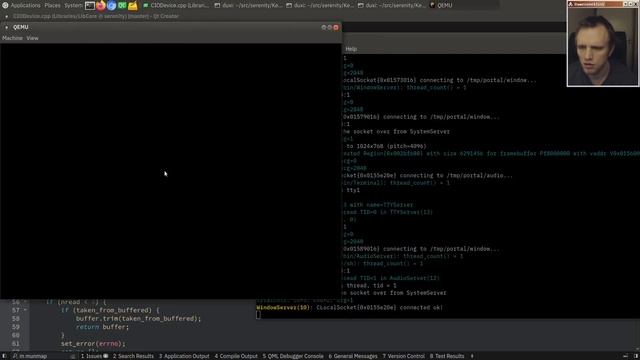
Task: Click inside the black QEMU display
Action: click(x=171, y=171)
